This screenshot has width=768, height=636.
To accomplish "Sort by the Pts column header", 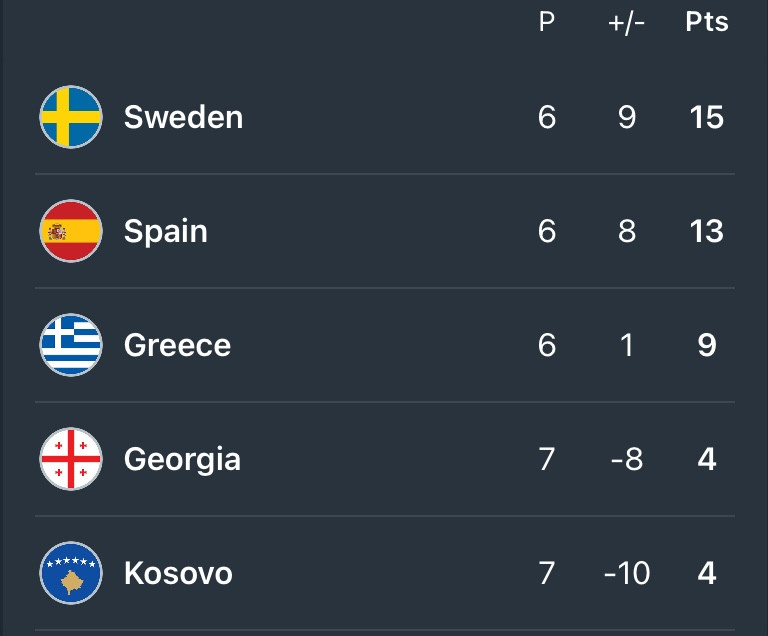I will point(707,22).
